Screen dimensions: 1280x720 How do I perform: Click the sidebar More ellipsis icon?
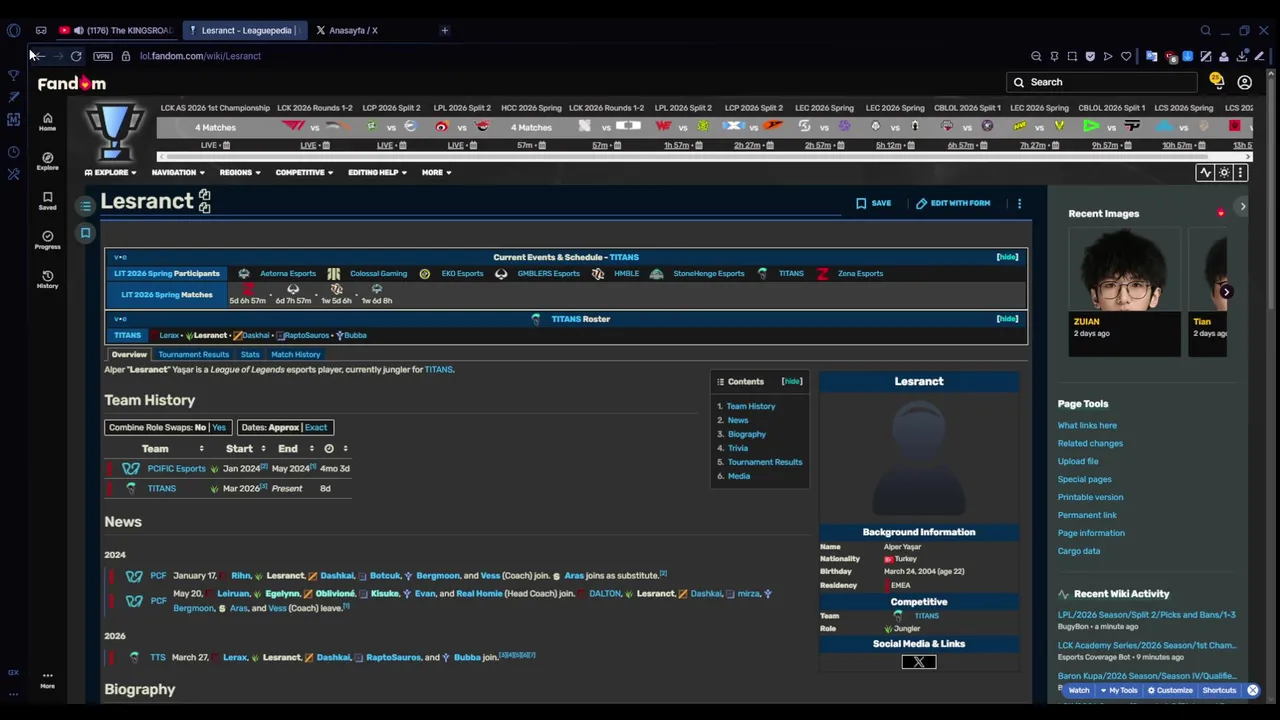(47, 678)
